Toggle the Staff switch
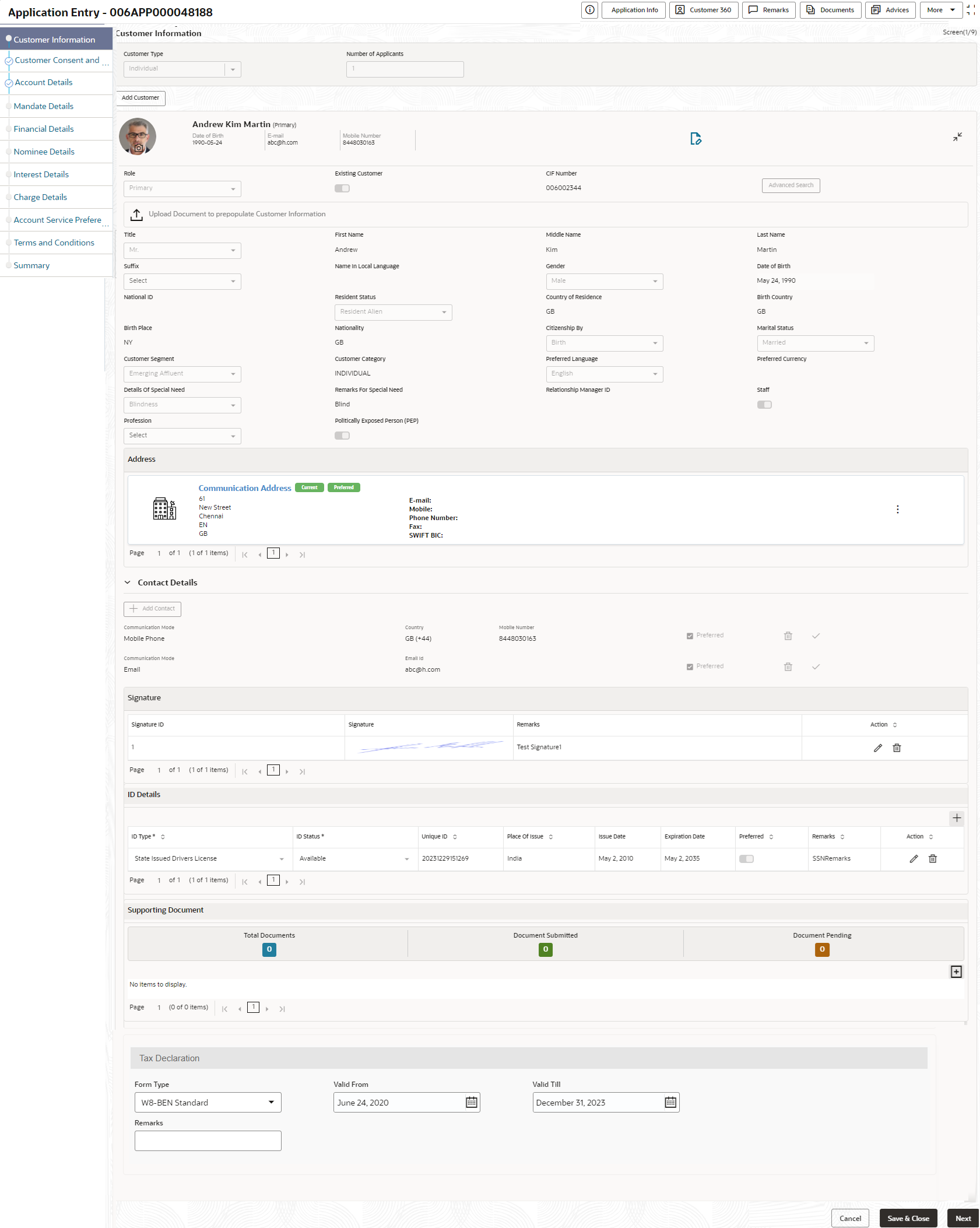The height and width of the screenshot is (1228, 980). tap(764, 405)
